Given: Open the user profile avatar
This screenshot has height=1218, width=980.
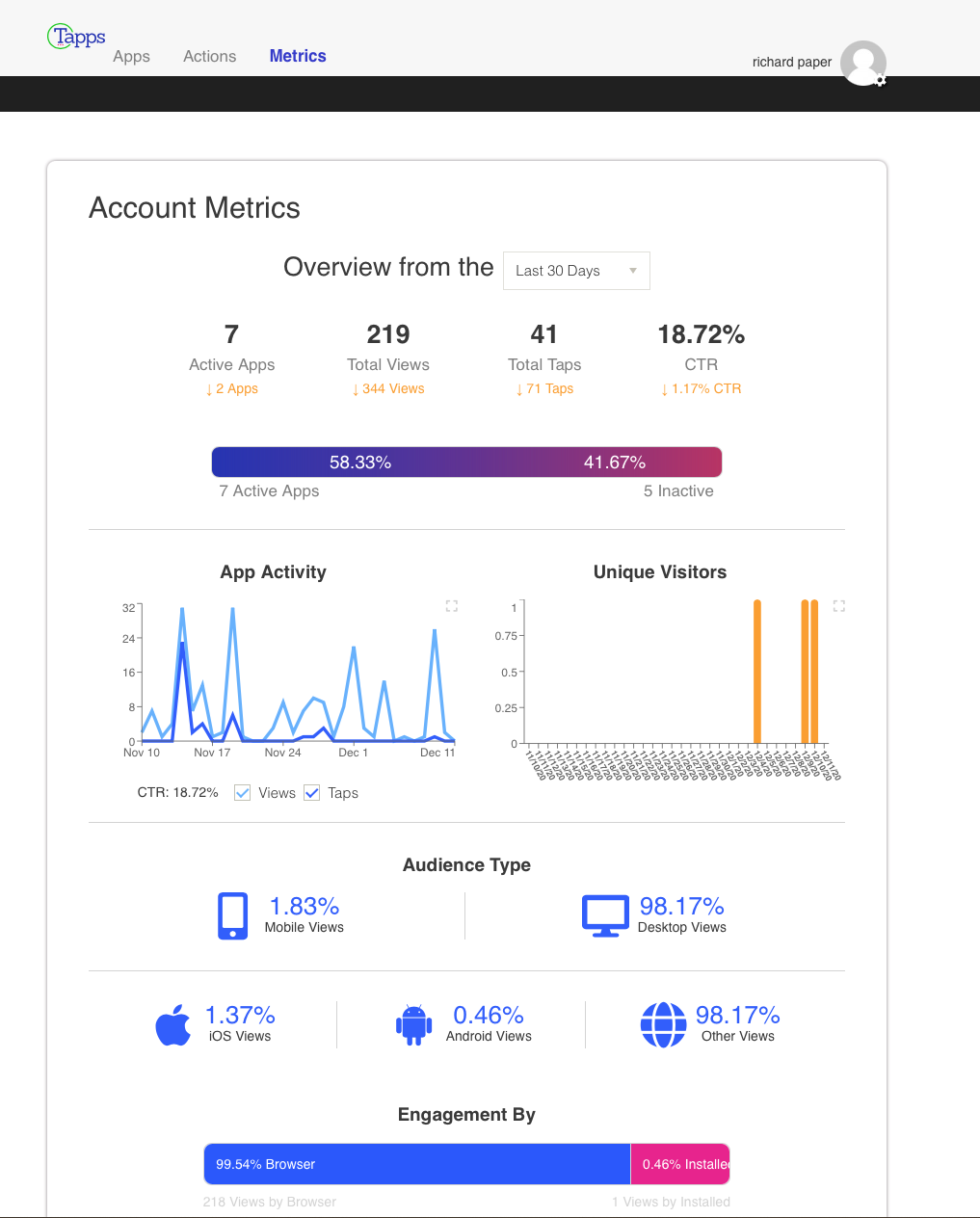Looking at the screenshot, I should click(862, 63).
